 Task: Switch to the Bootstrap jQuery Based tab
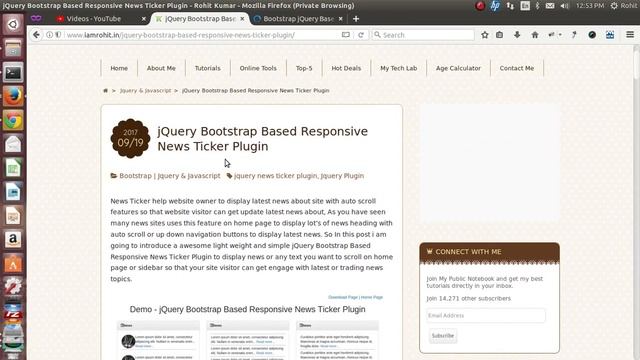298,19
